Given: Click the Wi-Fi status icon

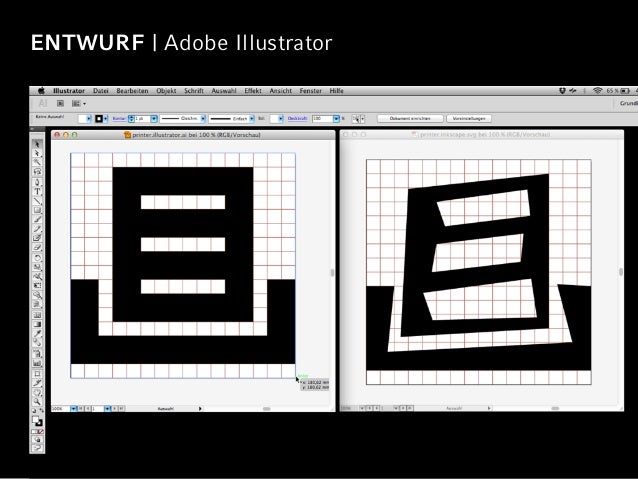Looking at the screenshot, I should point(597,91).
